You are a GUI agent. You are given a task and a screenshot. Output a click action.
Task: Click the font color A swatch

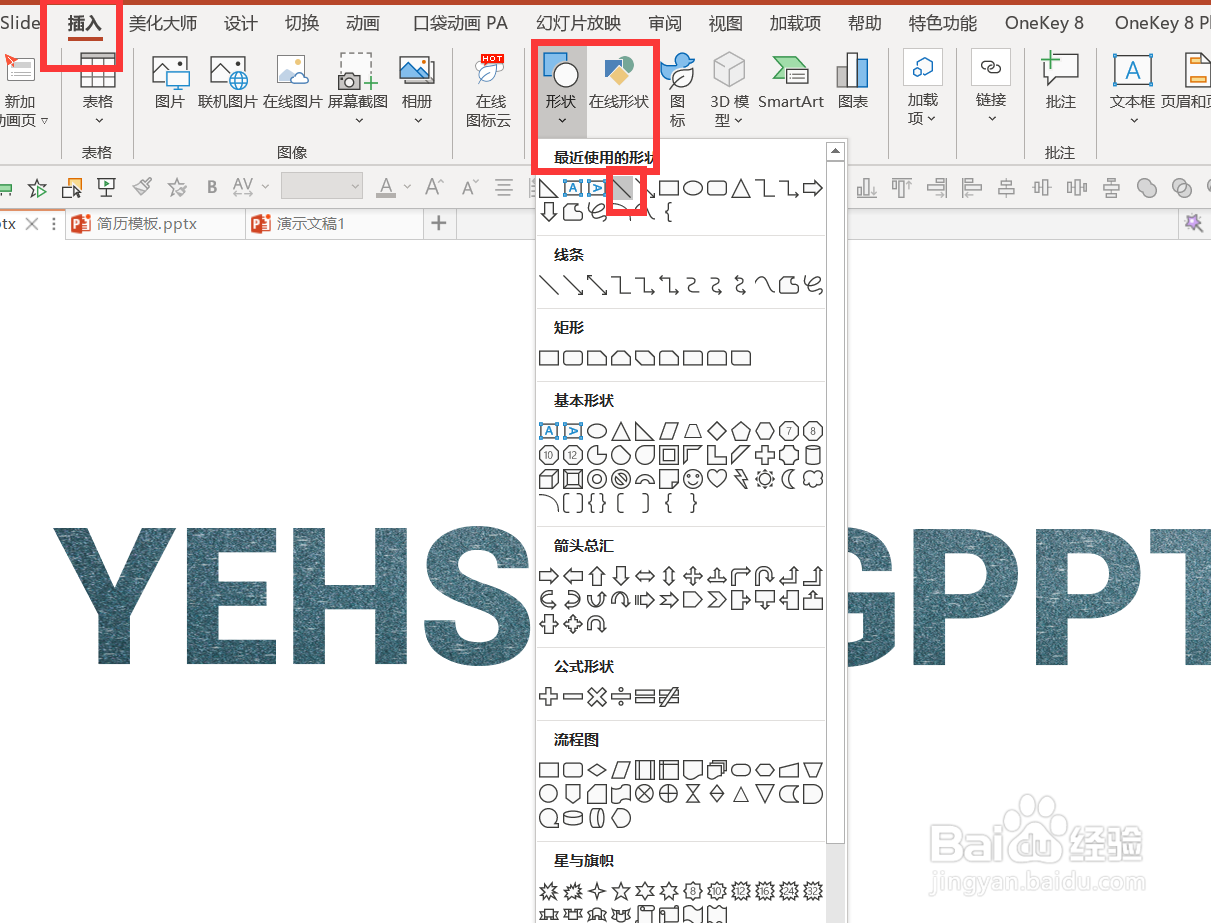click(387, 187)
